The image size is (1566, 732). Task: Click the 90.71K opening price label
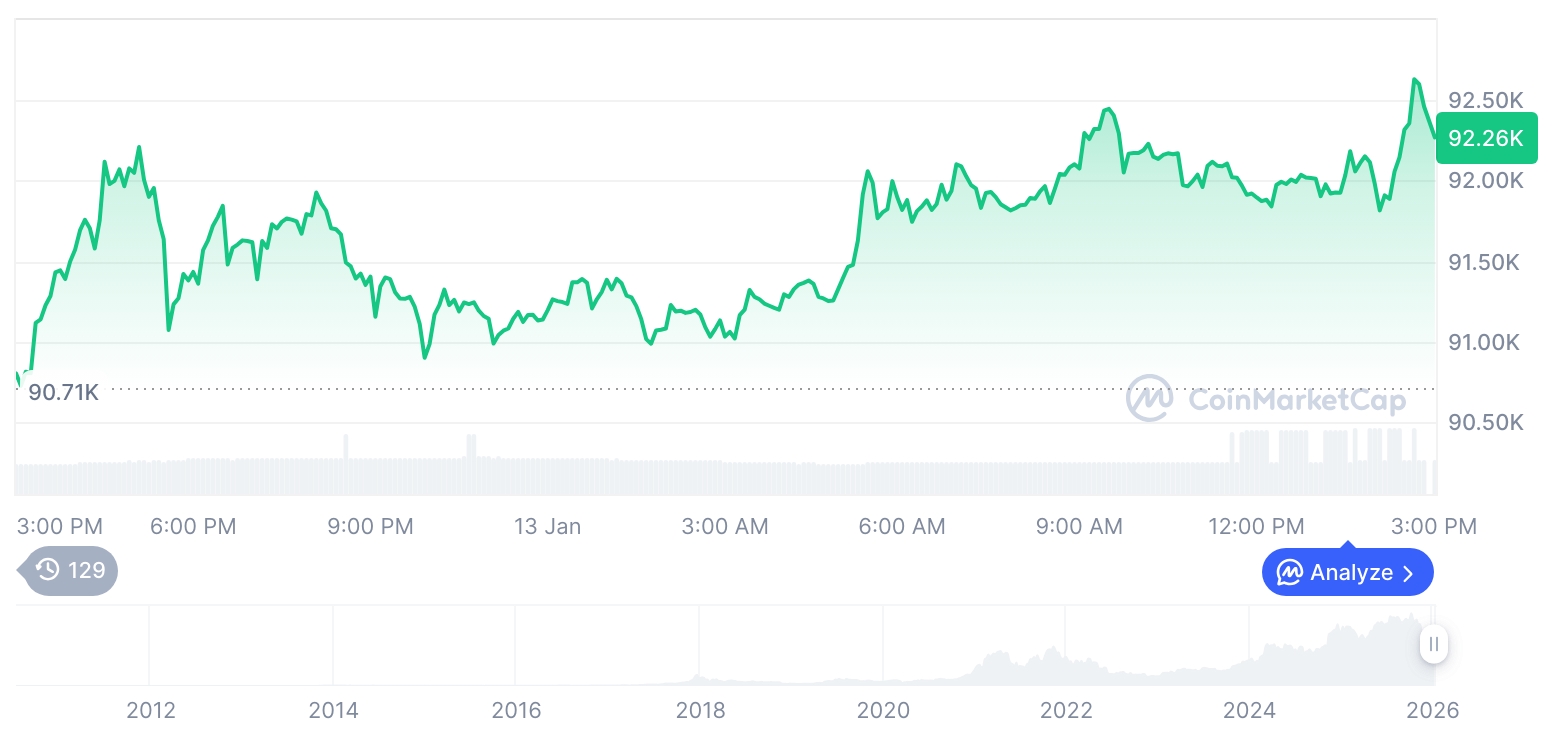(x=63, y=392)
